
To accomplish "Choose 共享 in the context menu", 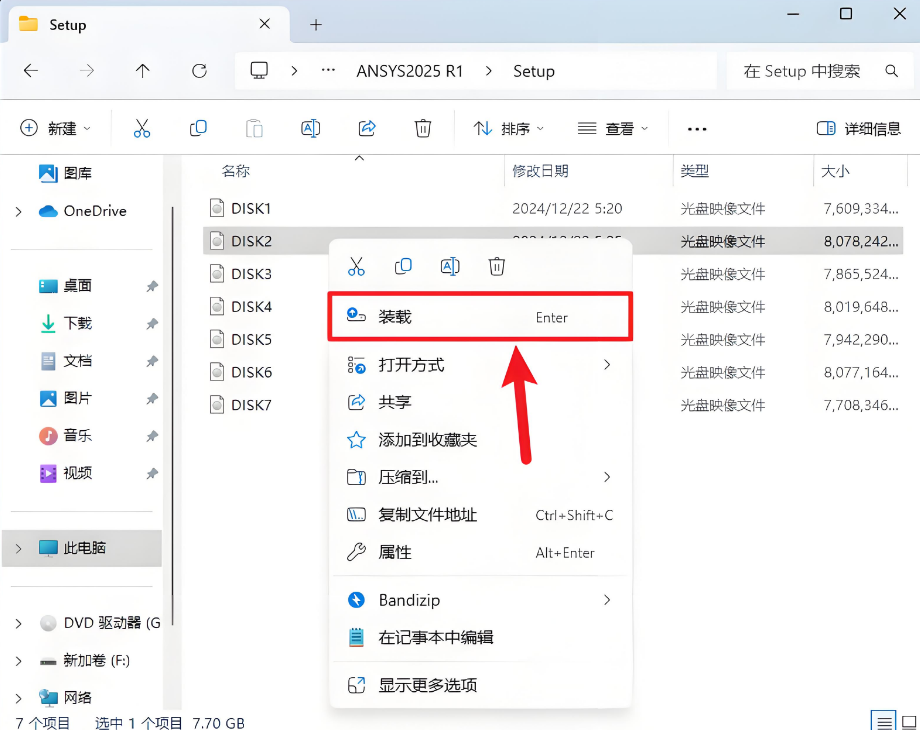I will pos(480,403).
